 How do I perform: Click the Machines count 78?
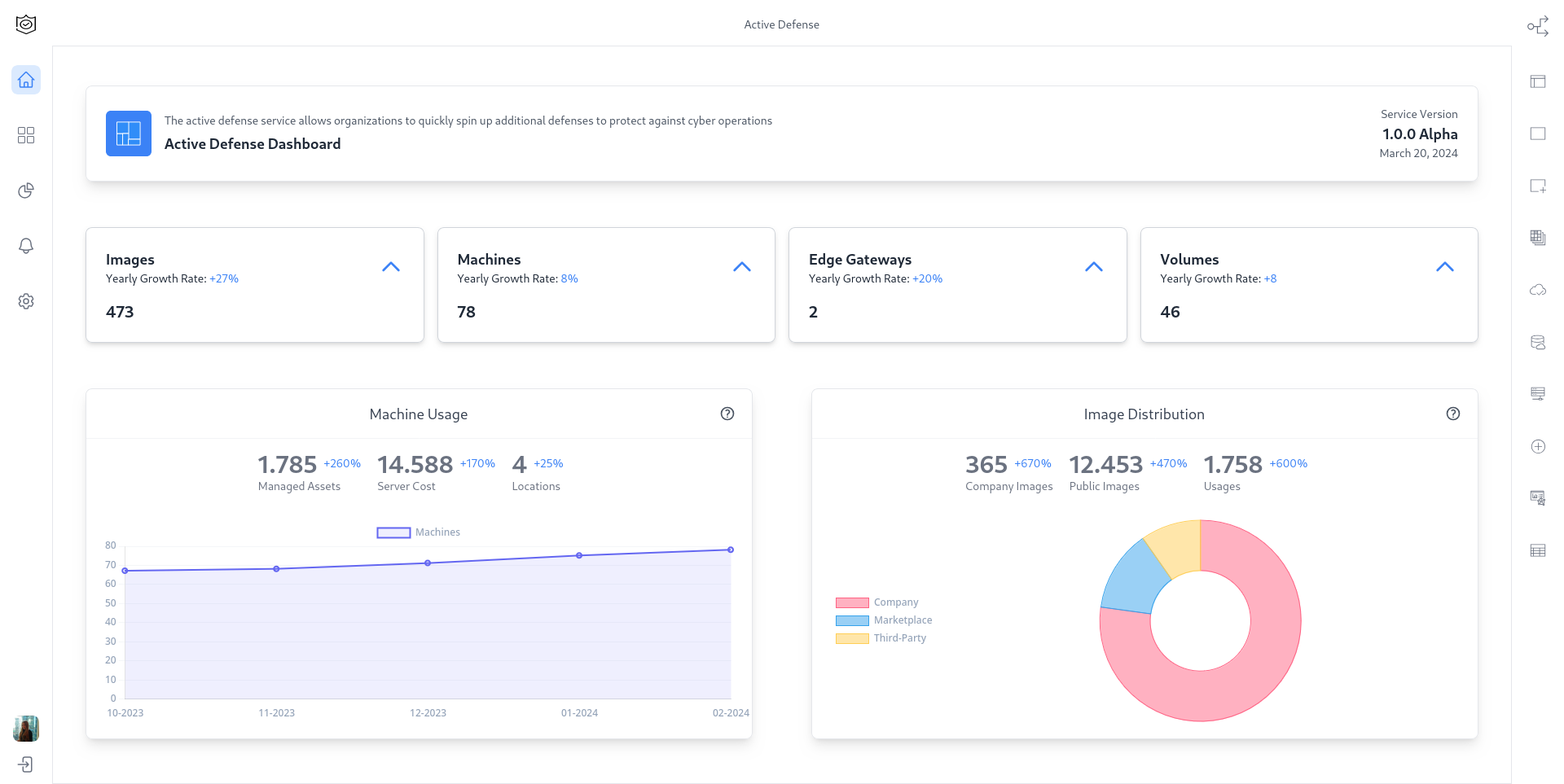pos(466,312)
